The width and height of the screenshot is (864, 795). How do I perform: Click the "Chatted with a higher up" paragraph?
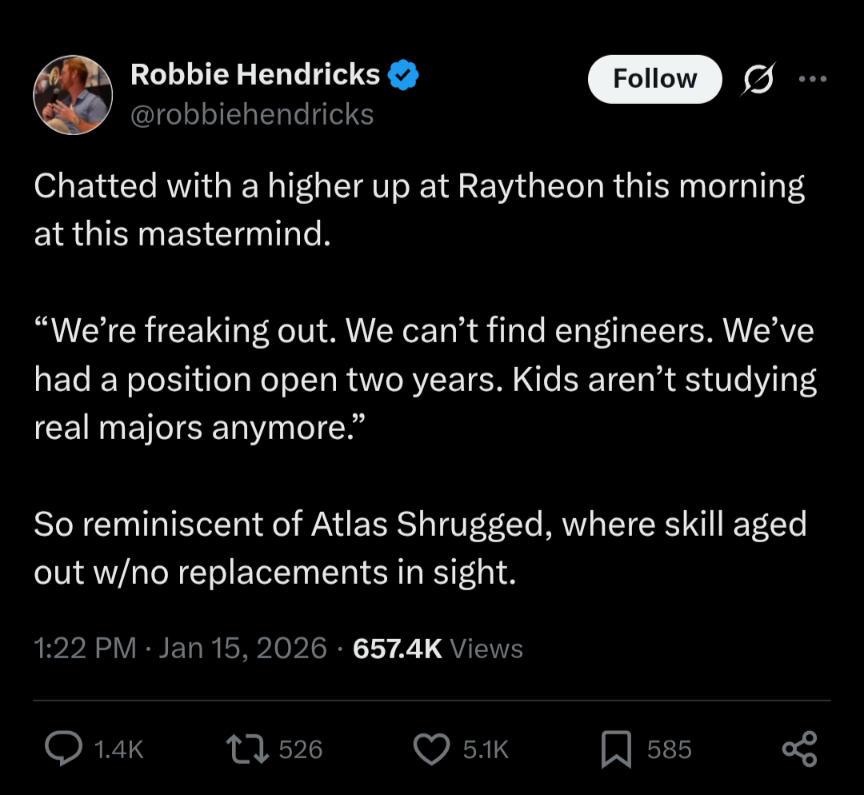[x=419, y=211]
